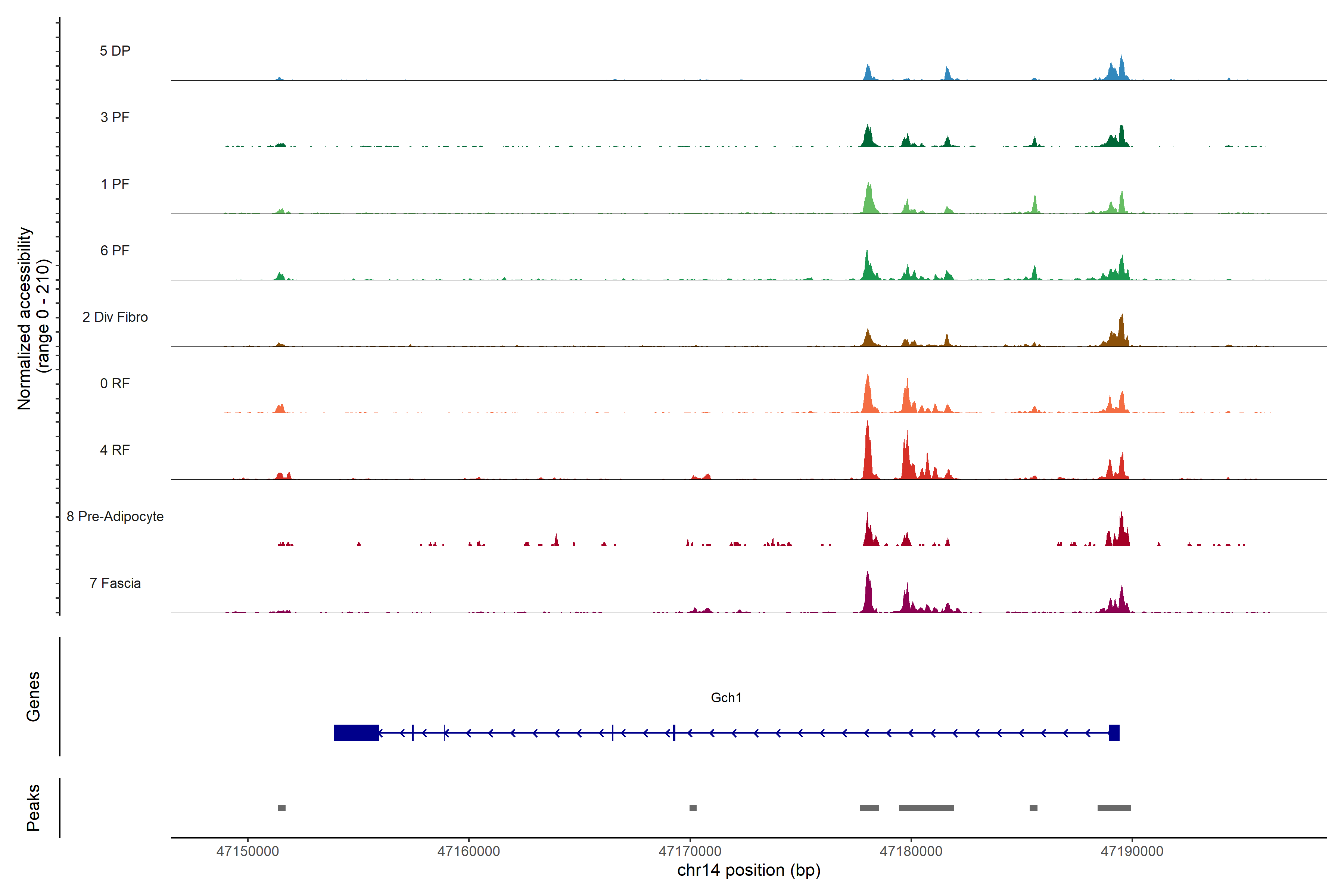This screenshot has height=896, width=1344.
Task: Click the chr14 position axis title
Action: (749, 870)
